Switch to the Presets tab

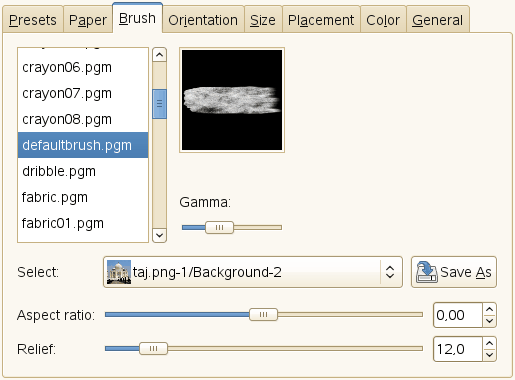33,20
